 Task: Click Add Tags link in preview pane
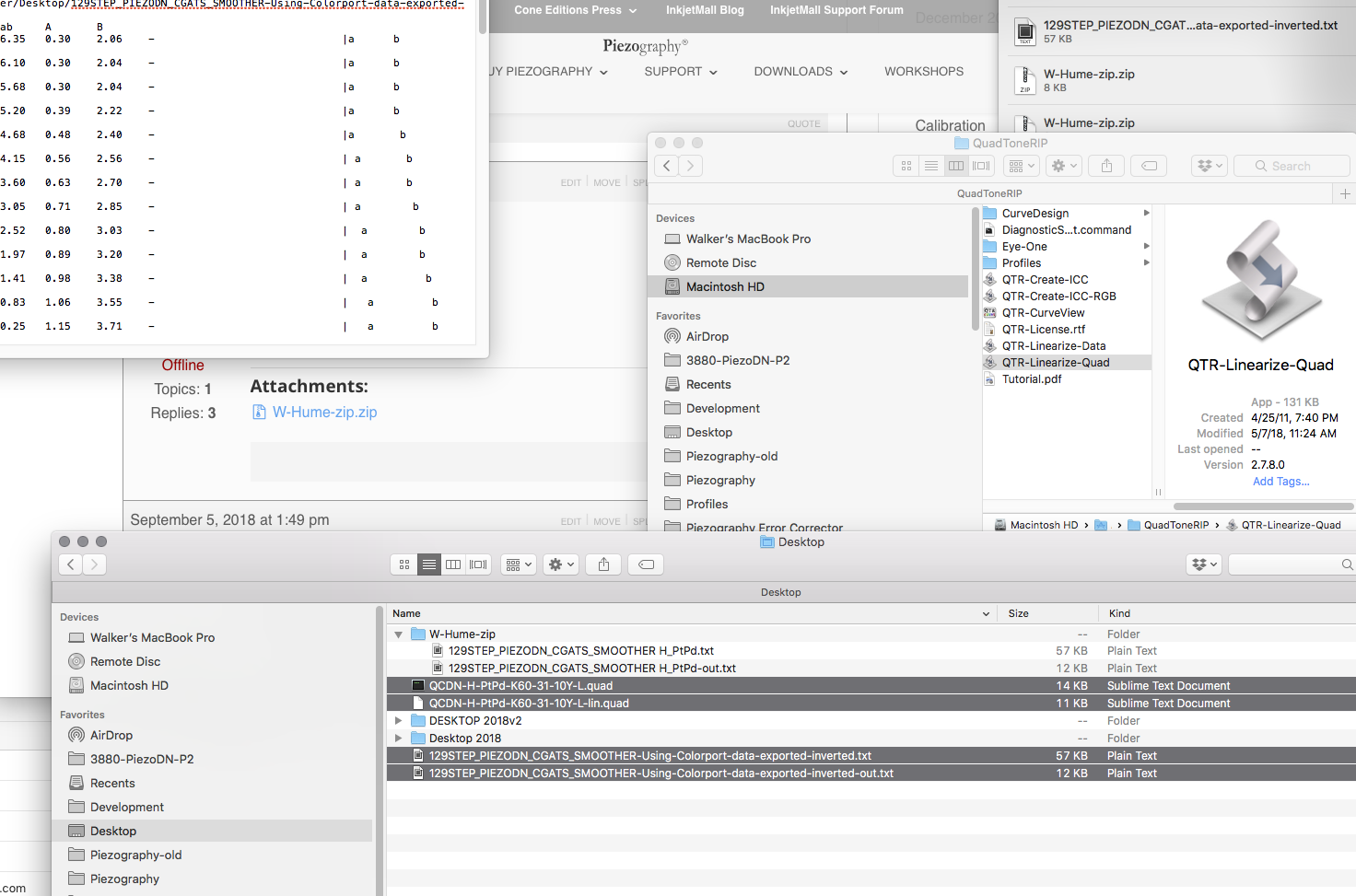tap(1280, 482)
